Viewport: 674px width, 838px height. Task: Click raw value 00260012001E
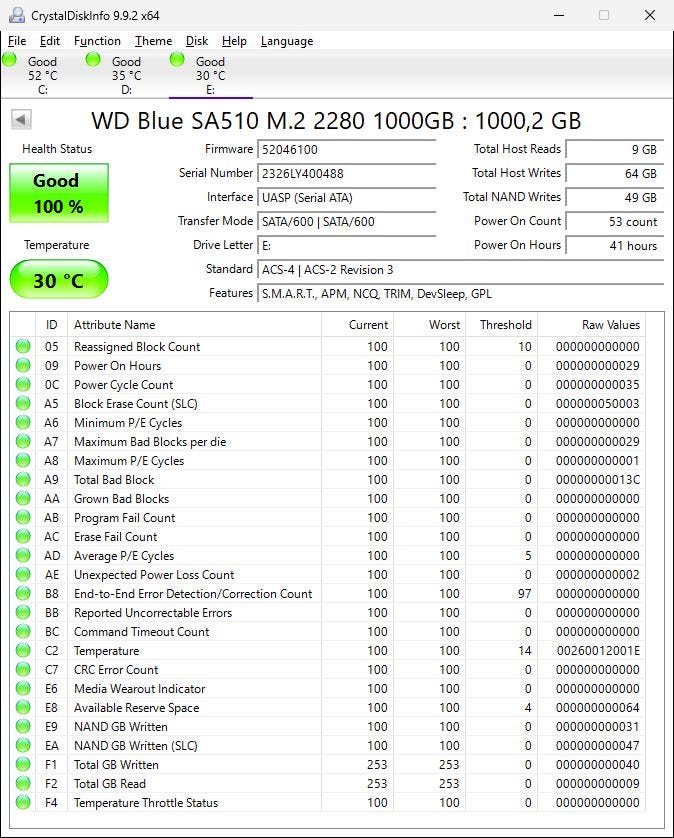coord(598,650)
